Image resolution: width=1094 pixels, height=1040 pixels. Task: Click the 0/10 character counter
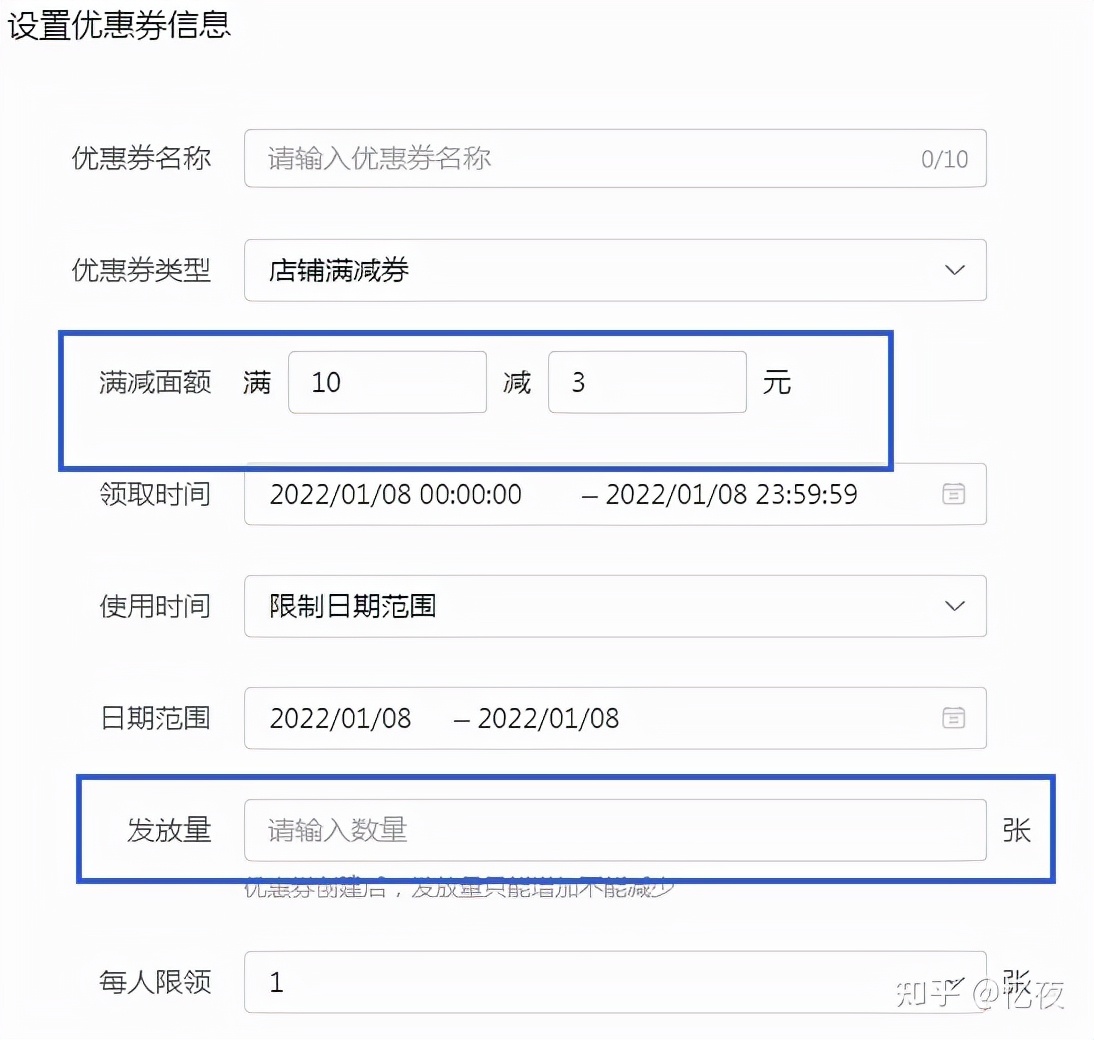coord(944,159)
